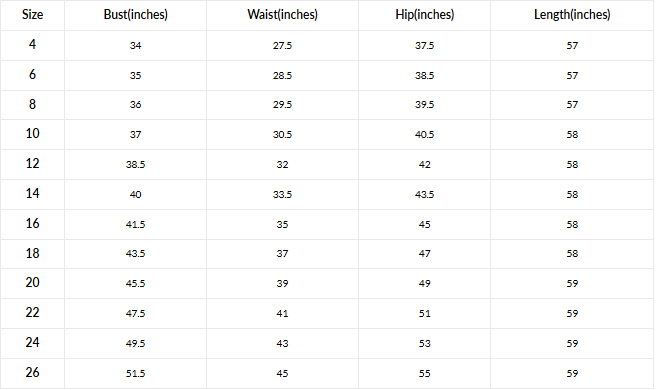Click bust value 51.5 for size 26
Screen dimensions: 657x390
pos(135,374)
